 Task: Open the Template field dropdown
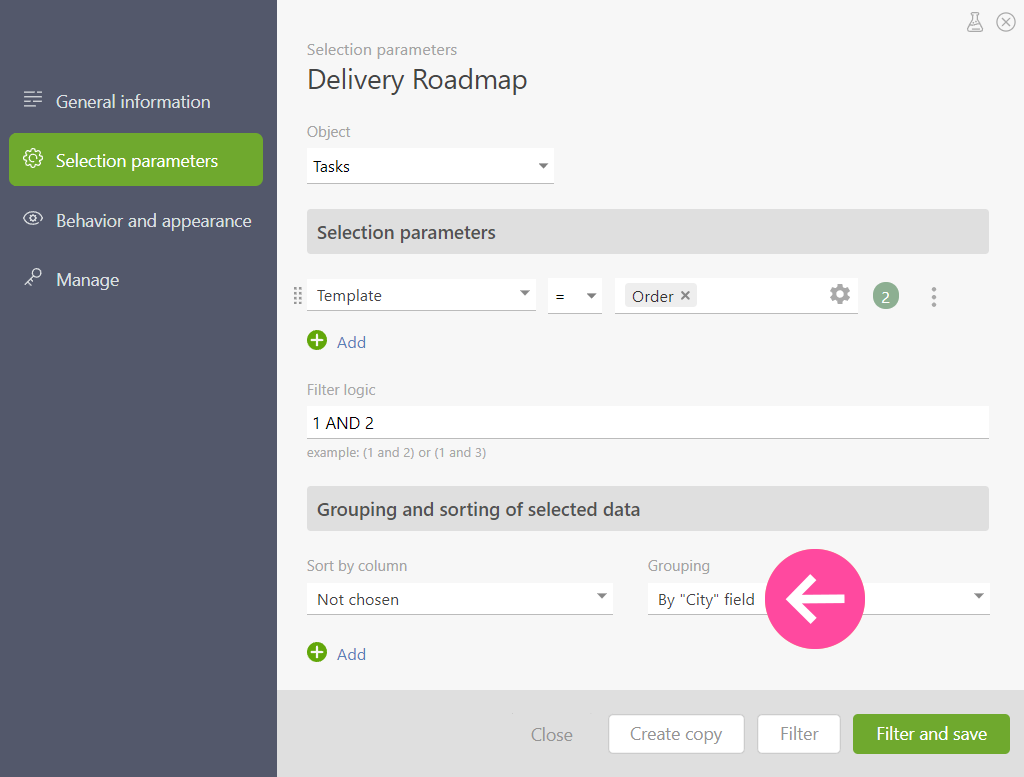(421, 295)
